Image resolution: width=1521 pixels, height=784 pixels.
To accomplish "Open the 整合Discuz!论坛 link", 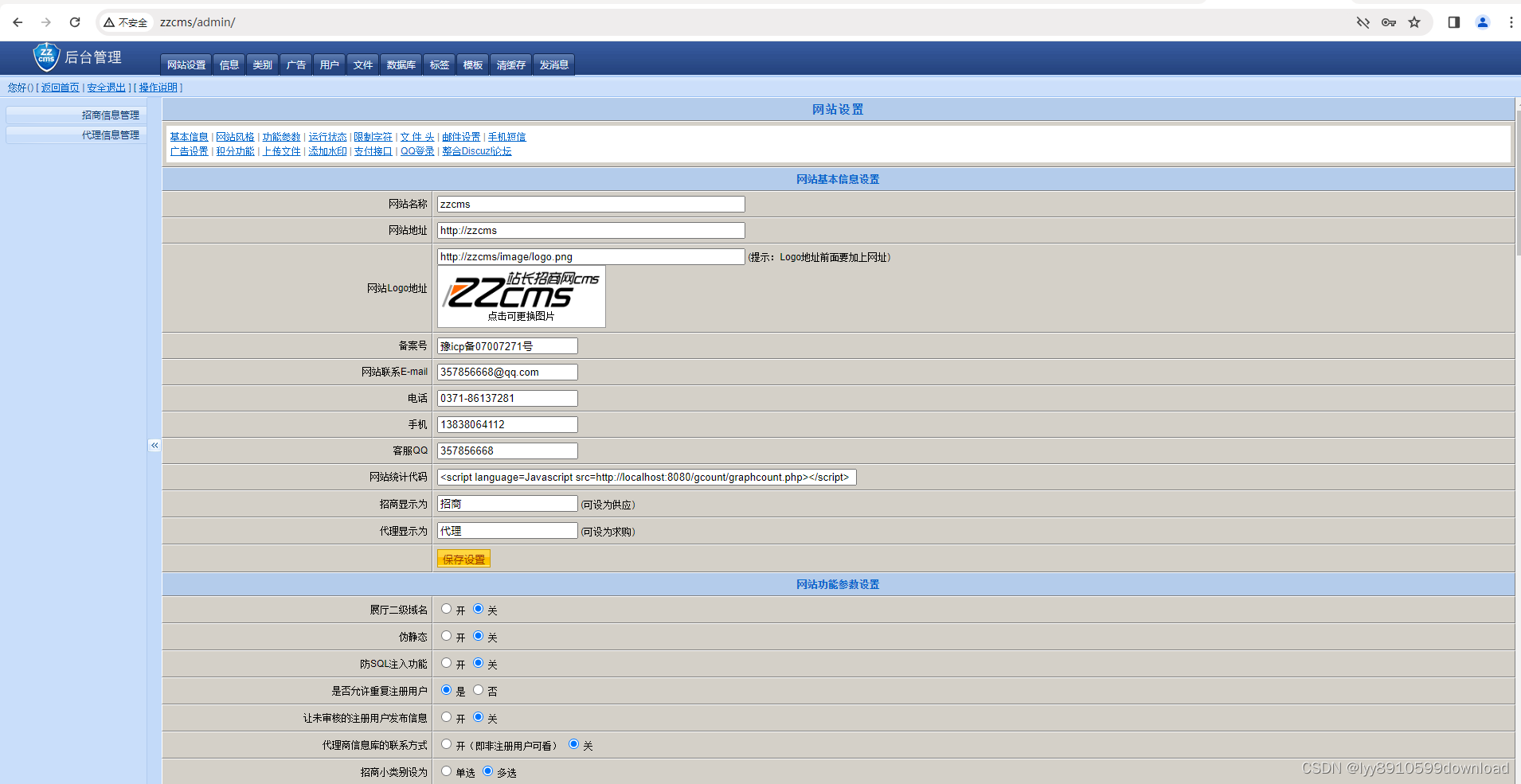I will pos(477,151).
